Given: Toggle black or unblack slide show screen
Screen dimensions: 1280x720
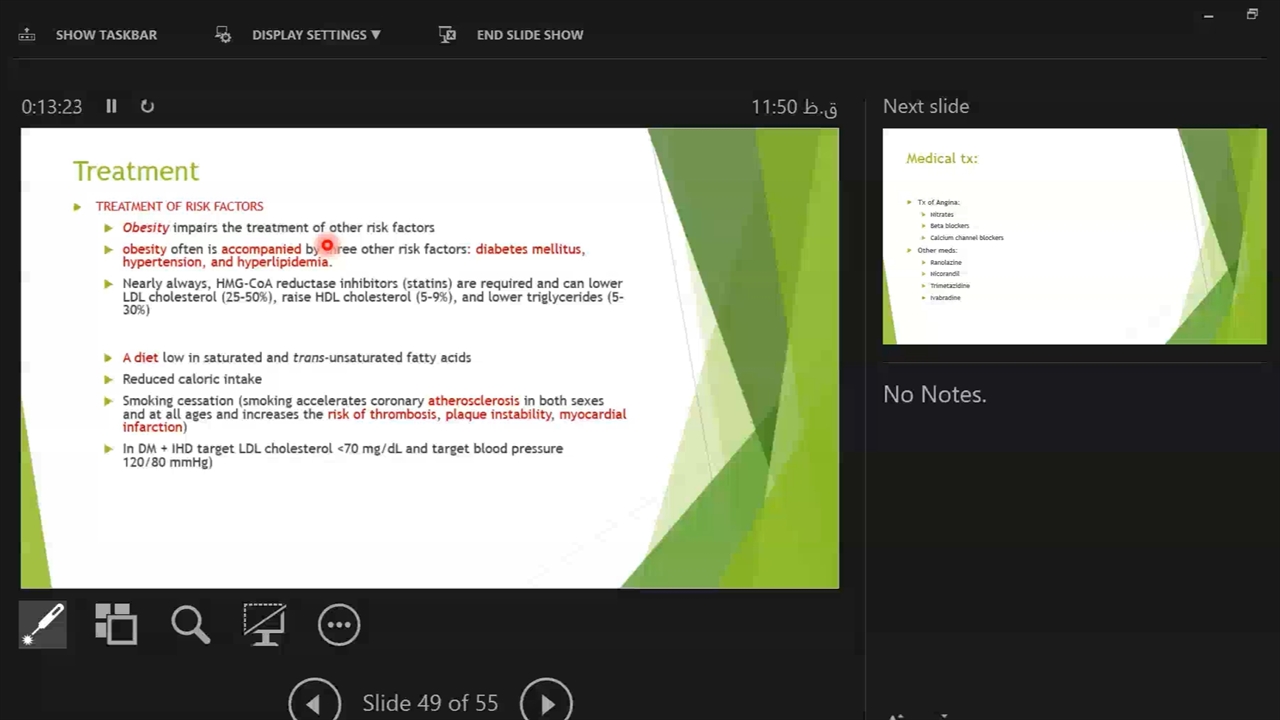Looking at the screenshot, I should (264, 625).
